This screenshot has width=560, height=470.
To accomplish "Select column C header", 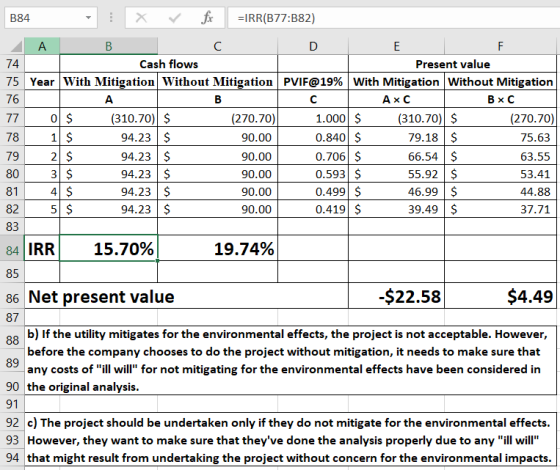I will 218,46.
